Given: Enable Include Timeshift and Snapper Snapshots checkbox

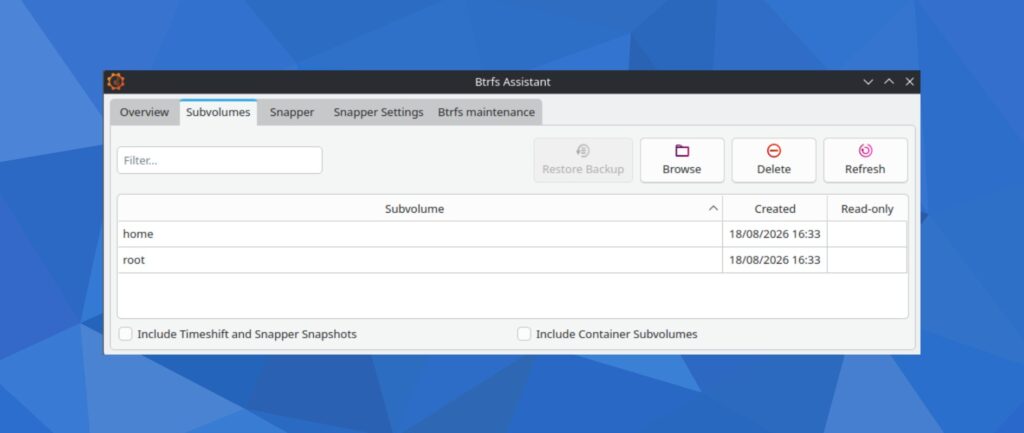Looking at the screenshot, I should tap(125, 334).
